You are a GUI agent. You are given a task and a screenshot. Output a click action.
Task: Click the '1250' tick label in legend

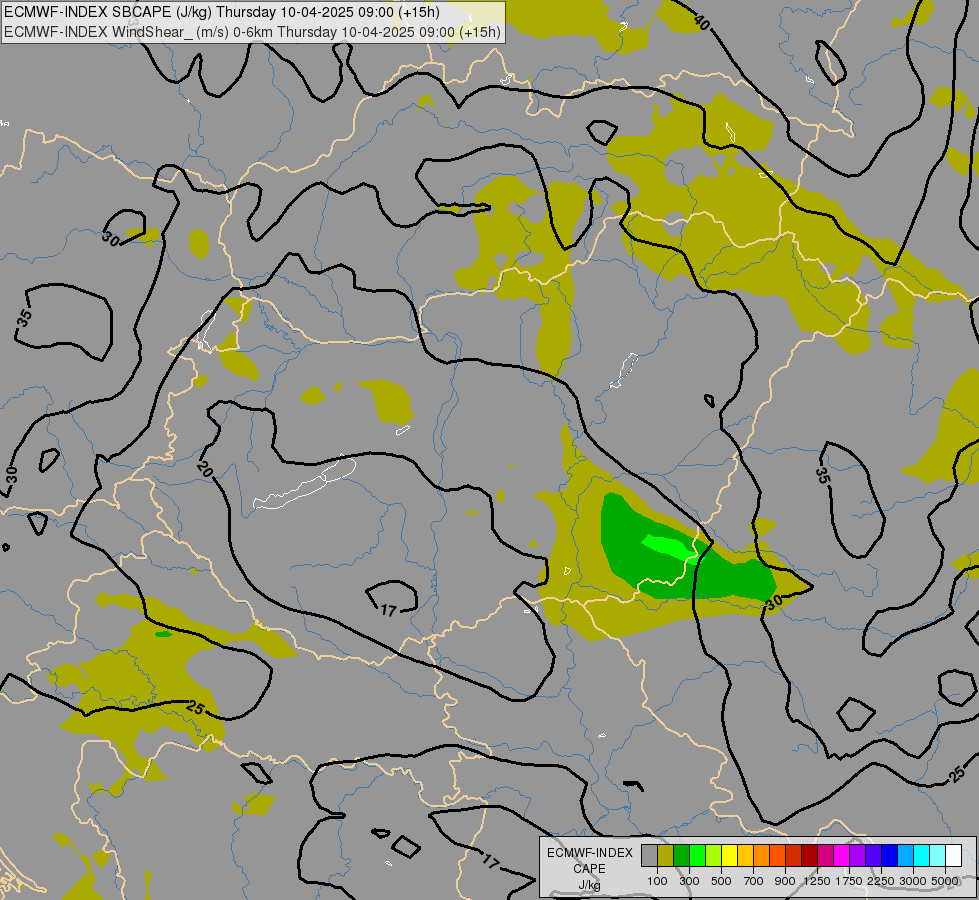coord(817,881)
